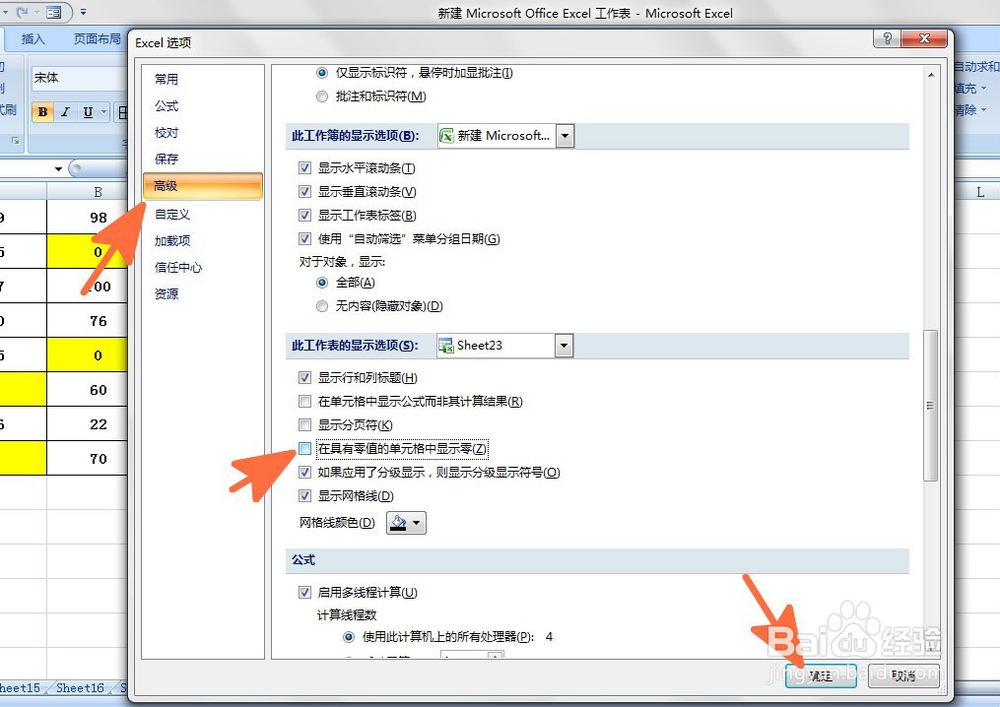1000x707 pixels.
Task: Switch to 页面布局 ribbon tab
Action: pyautogui.click(x=97, y=39)
